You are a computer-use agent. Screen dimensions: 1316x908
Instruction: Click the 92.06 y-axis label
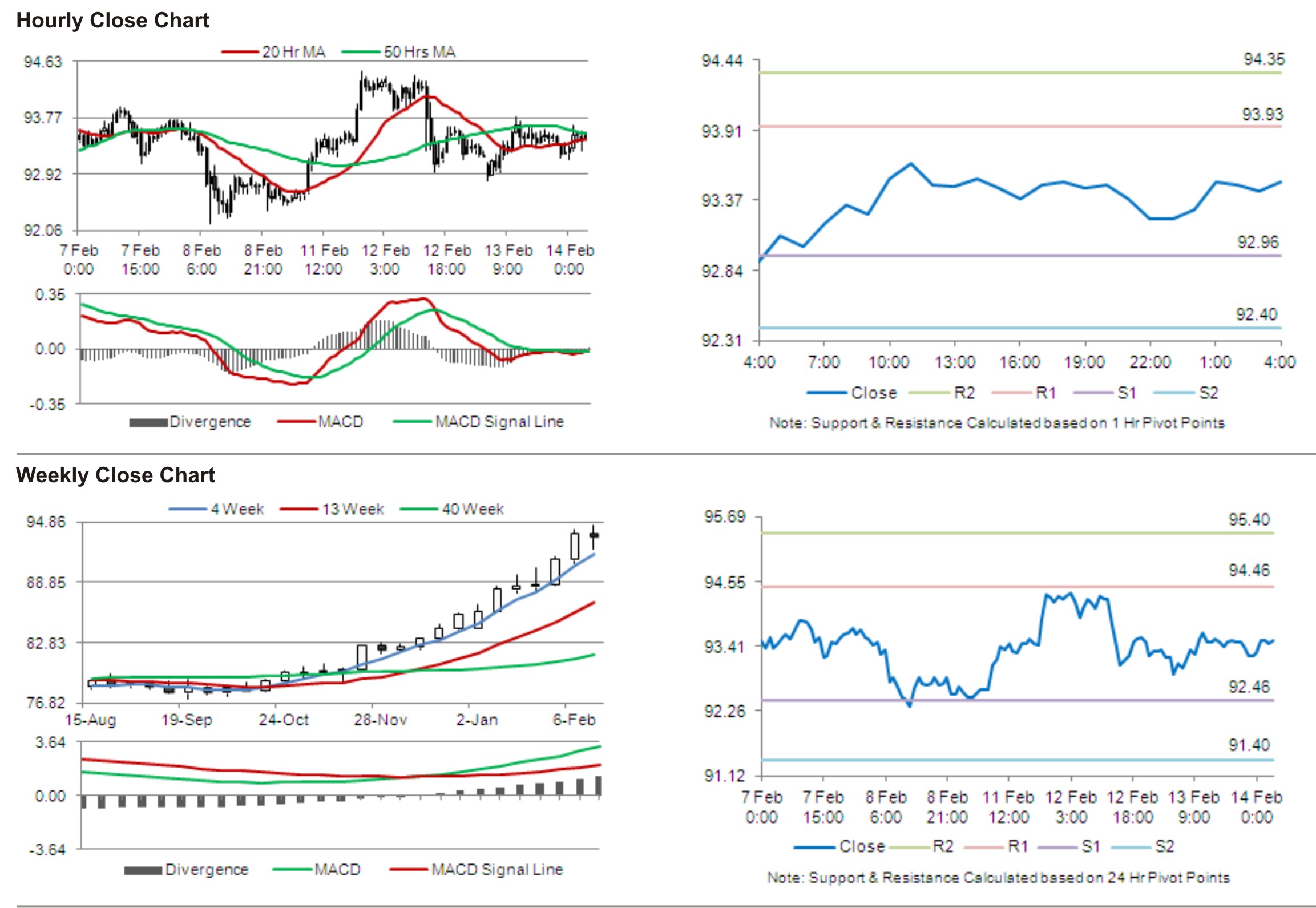[43, 231]
